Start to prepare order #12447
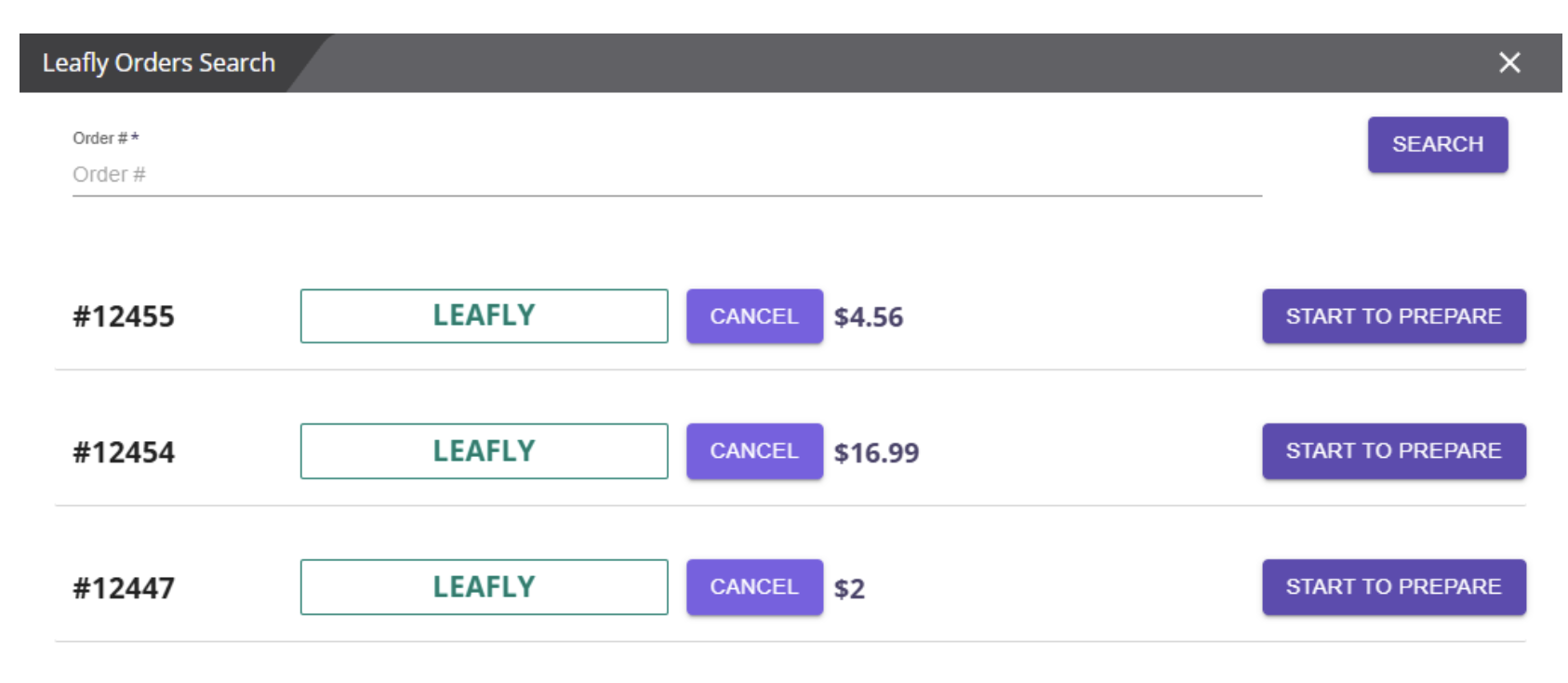 click(1393, 587)
